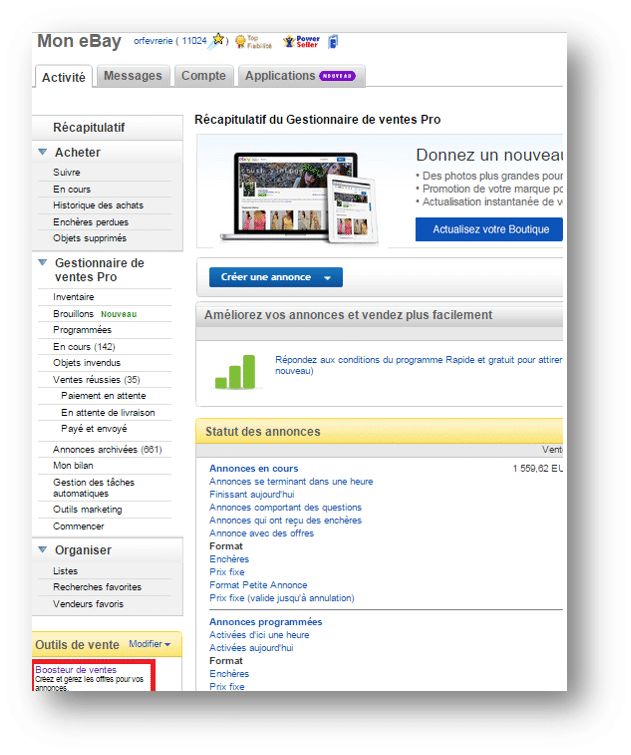Click the Top Fiabilité badge icon
This screenshot has height=755, width=631.
[253, 42]
